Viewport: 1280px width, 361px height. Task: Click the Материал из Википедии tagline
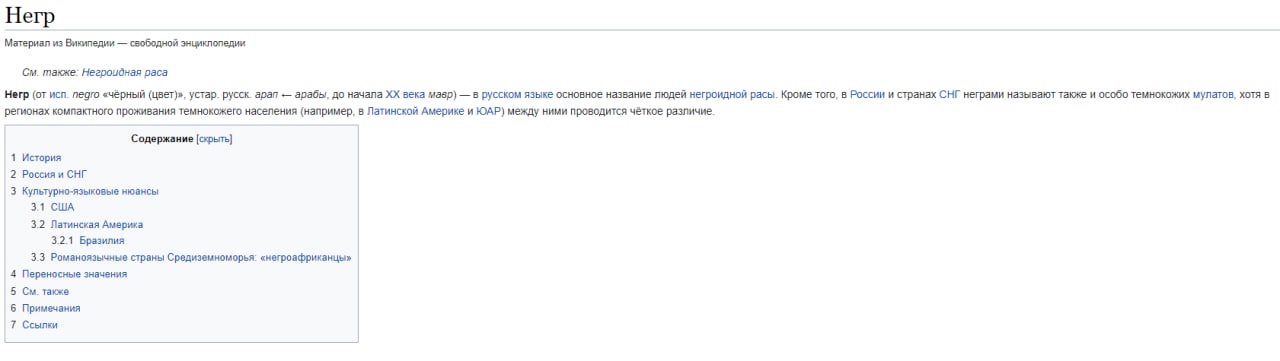[x=125, y=43]
